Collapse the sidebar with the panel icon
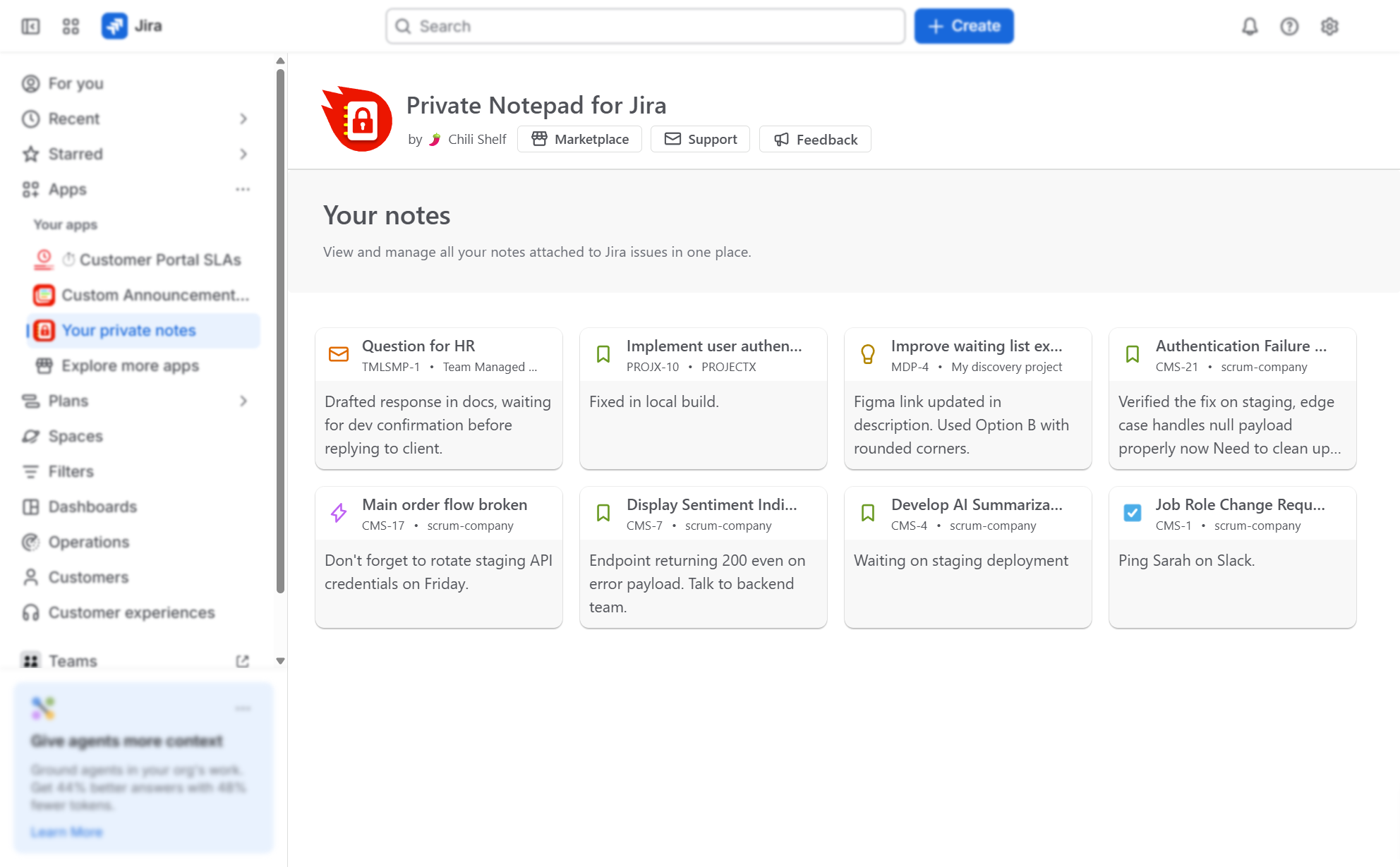The height and width of the screenshot is (867, 1400). tap(30, 26)
